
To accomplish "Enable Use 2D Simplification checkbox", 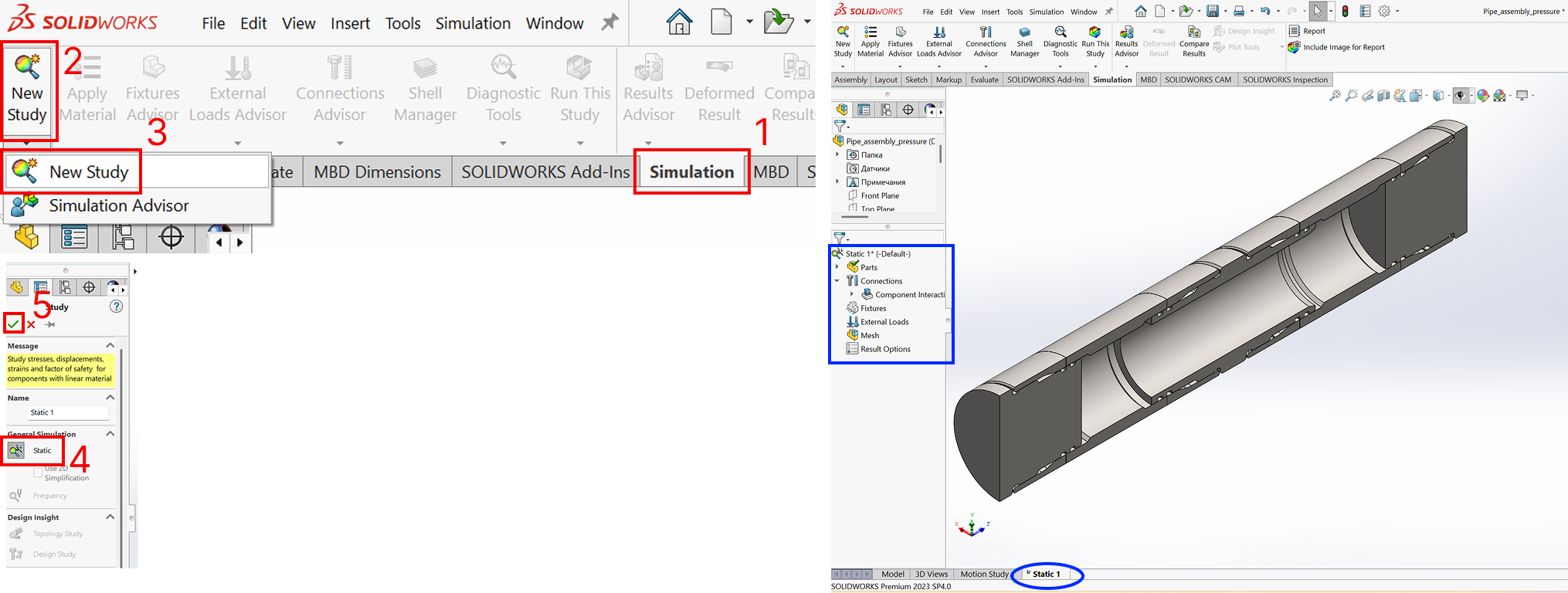I will (38, 472).
